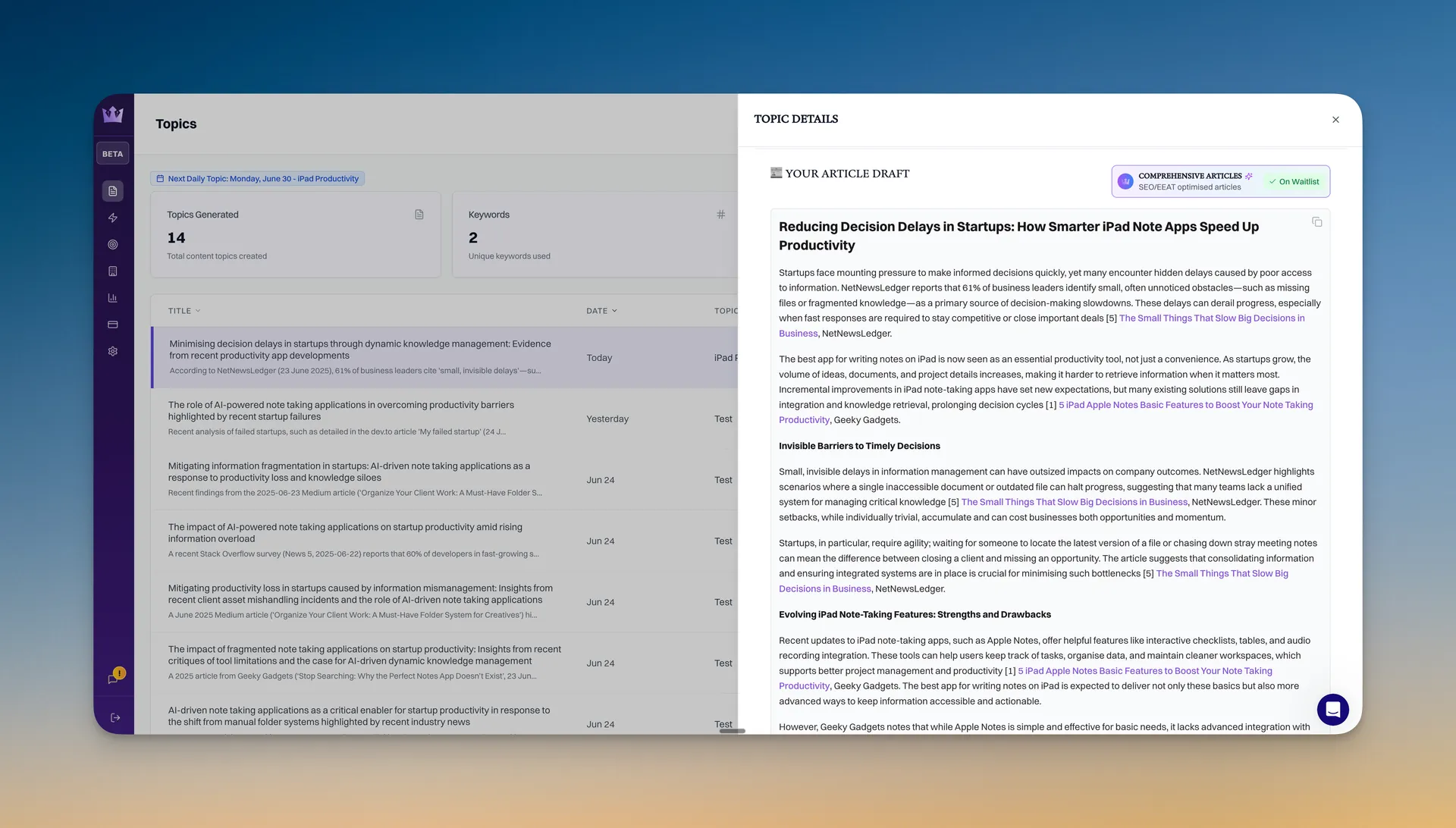Image resolution: width=1456 pixels, height=828 pixels.
Task: Open 'The Small Things That Slow Big Decisions' link
Action: tap(1211, 318)
